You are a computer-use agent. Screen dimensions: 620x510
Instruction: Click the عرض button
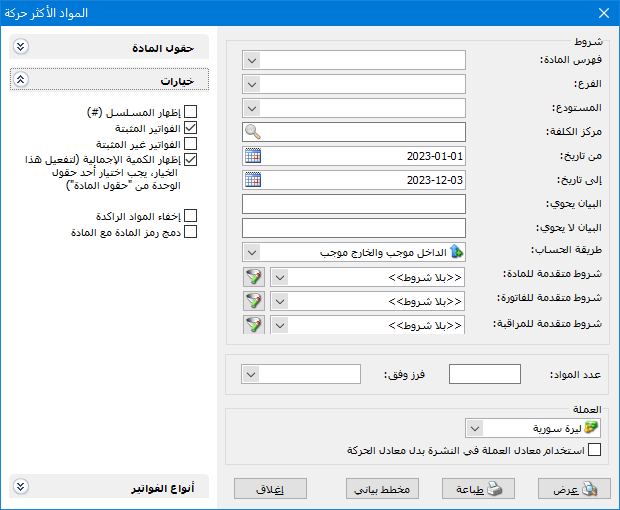[x=574, y=489]
